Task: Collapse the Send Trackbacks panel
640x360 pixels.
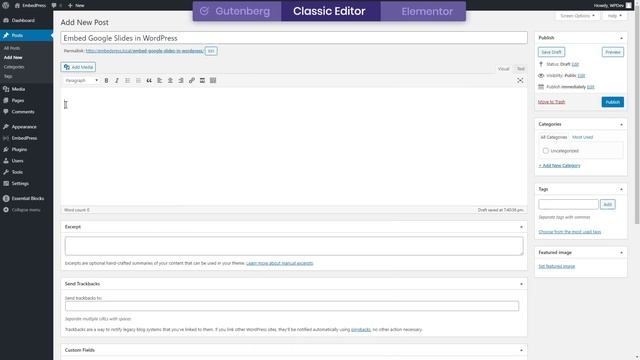Action: click(x=521, y=284)
